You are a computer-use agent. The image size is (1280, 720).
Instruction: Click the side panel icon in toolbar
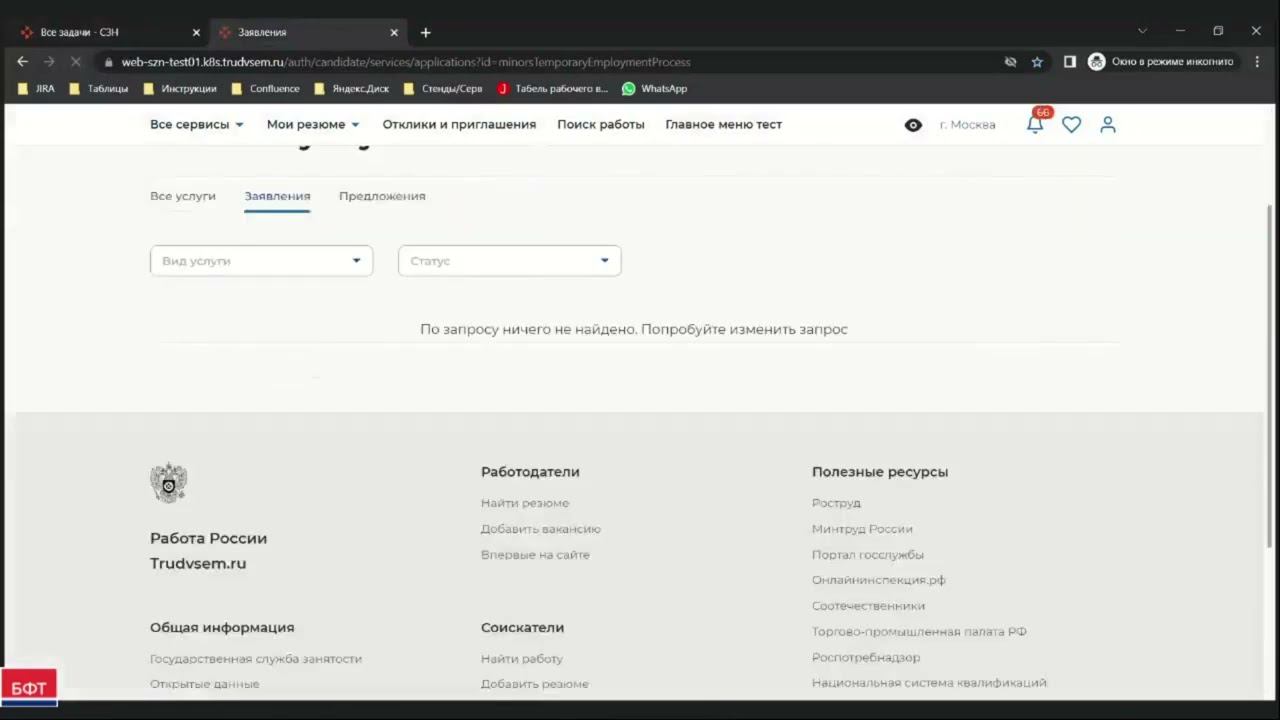[1069, 62]
